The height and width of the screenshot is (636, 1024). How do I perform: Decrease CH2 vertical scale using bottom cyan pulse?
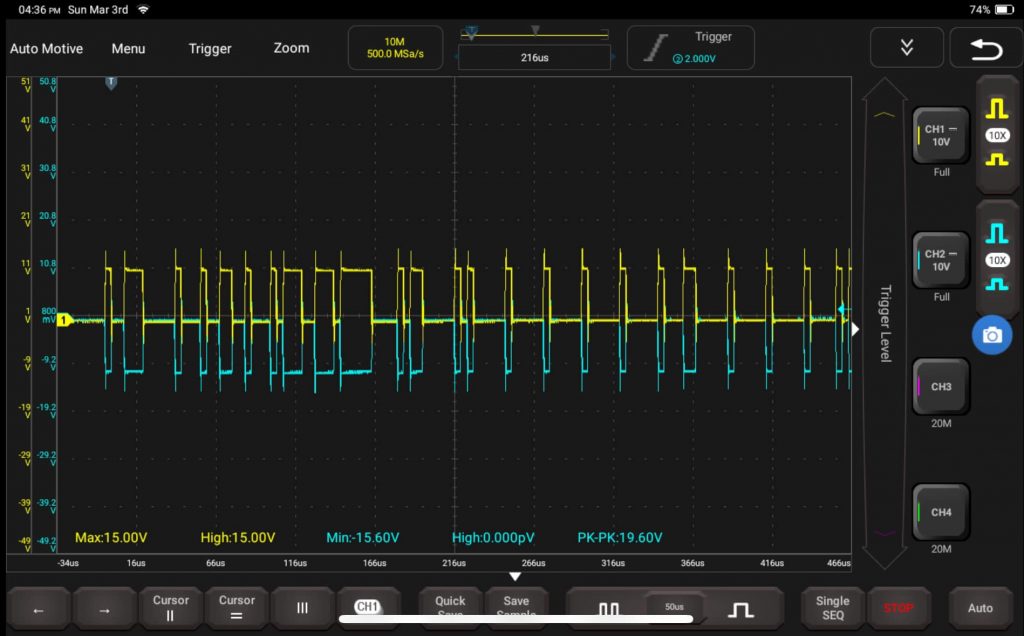[x=996, y=284]
